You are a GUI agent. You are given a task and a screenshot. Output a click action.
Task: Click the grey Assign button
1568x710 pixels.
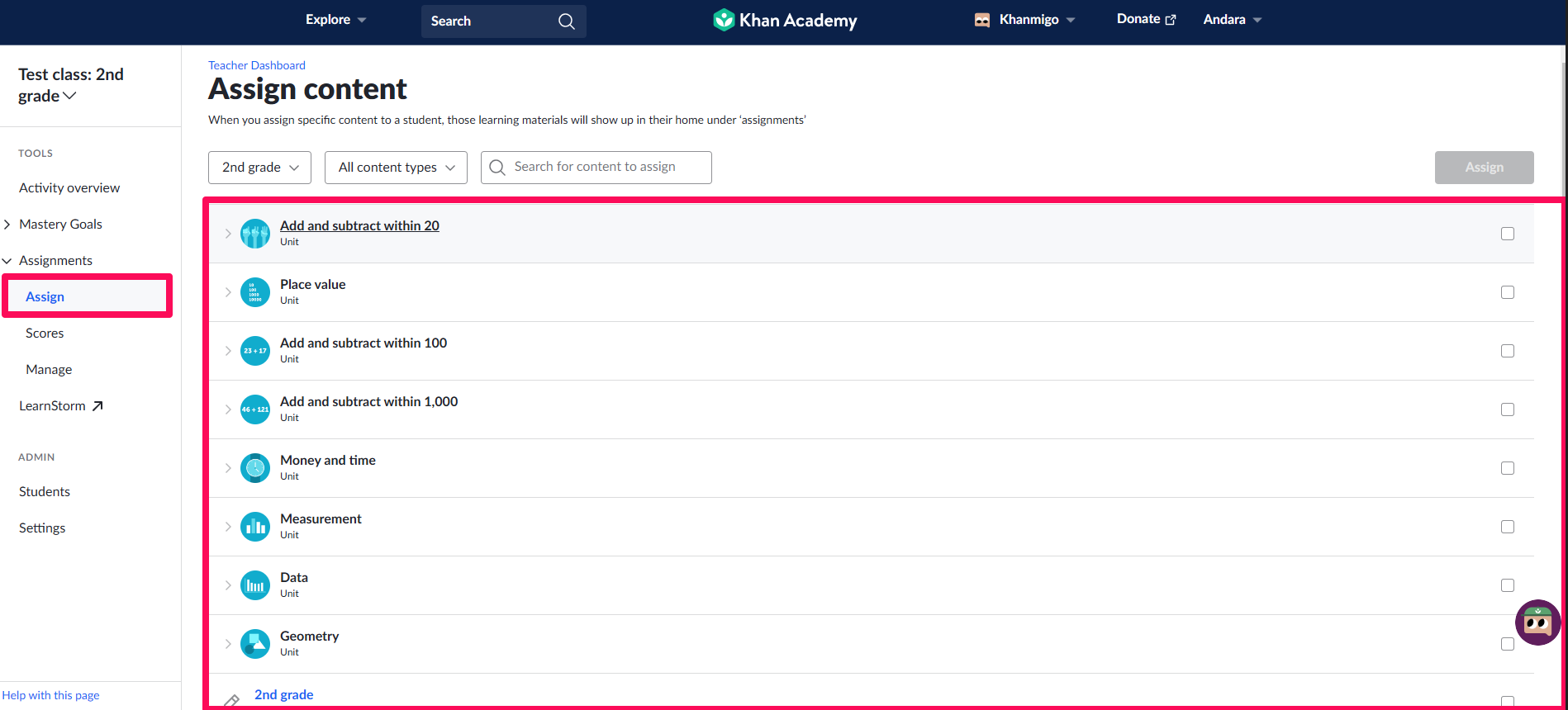(1484, 168)
